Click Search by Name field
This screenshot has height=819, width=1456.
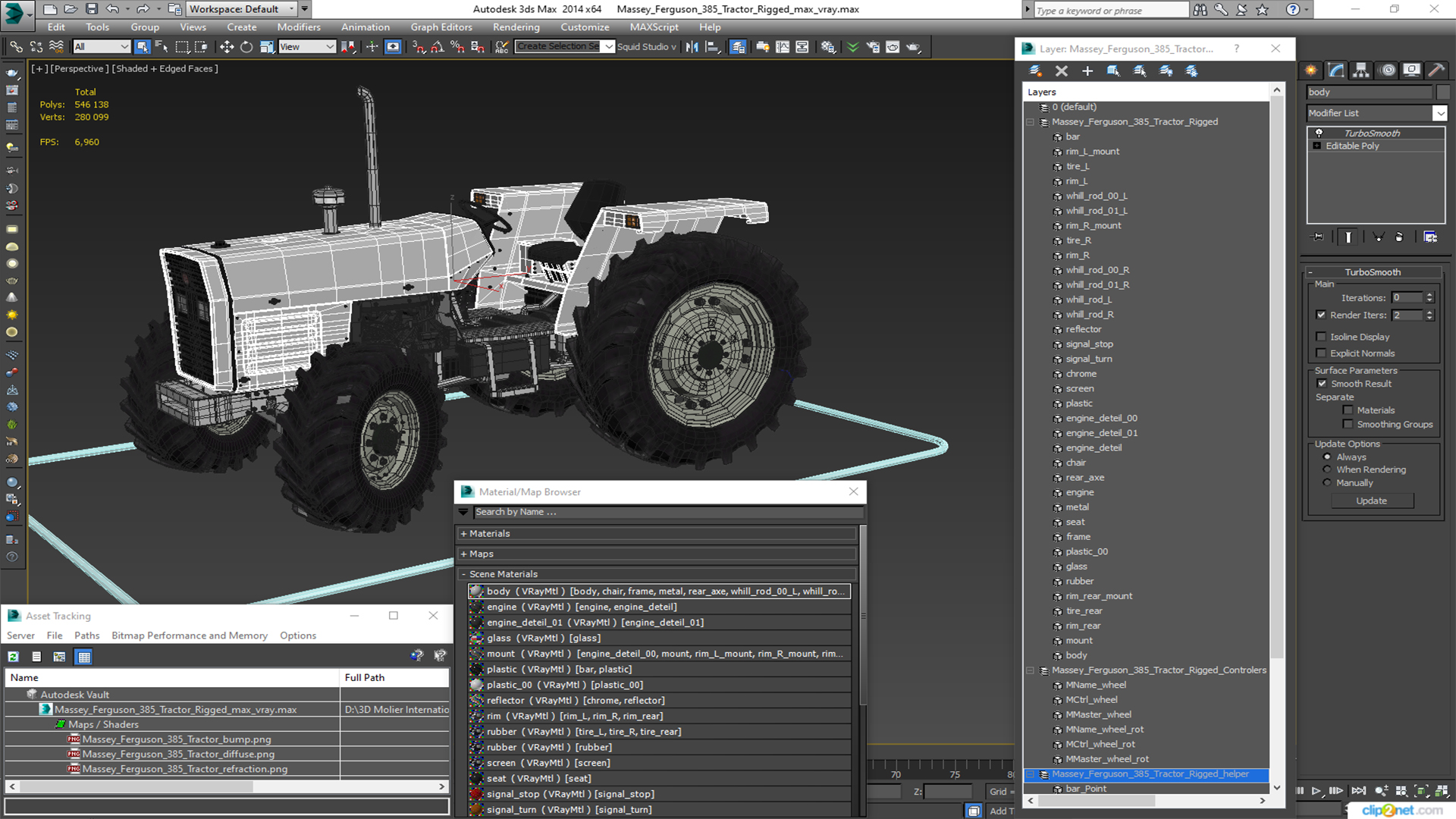669,512
